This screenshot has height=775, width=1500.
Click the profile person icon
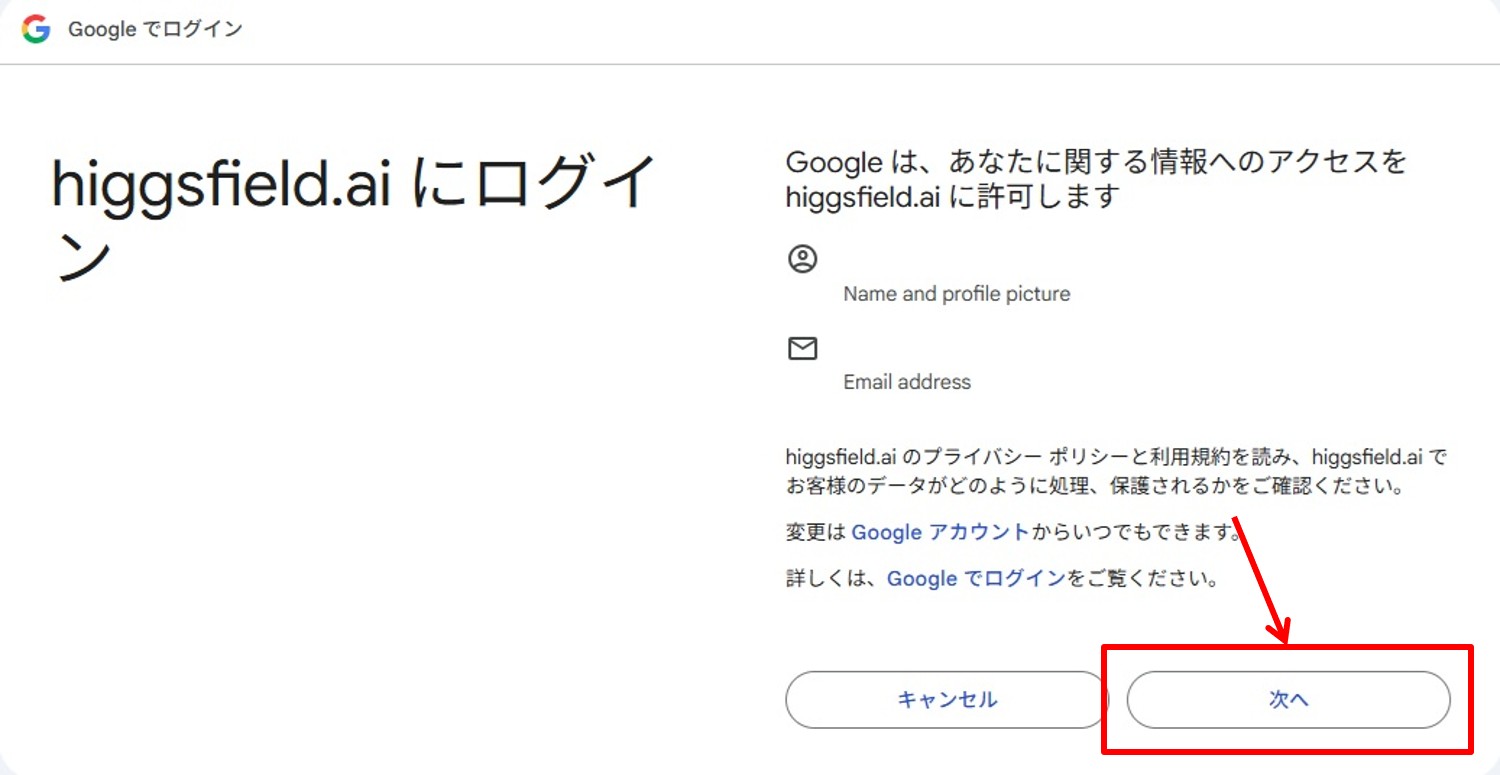pyautogui.click(x=803, y=260)
